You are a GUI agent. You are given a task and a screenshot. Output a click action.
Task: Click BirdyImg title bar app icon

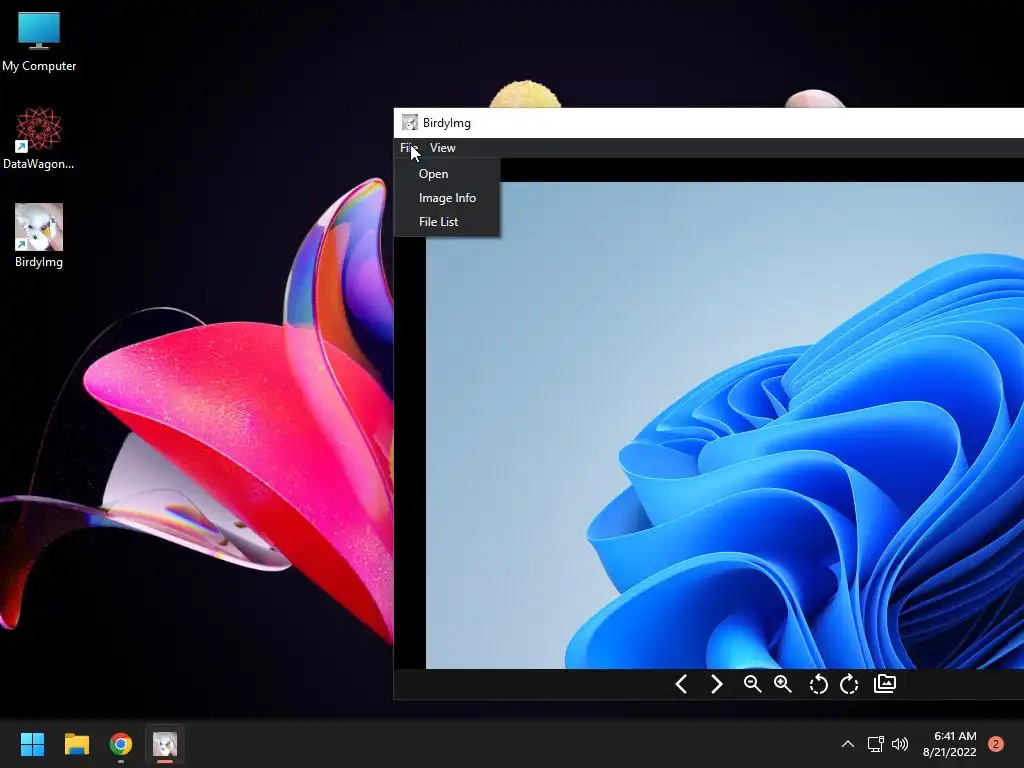point(409,122)
